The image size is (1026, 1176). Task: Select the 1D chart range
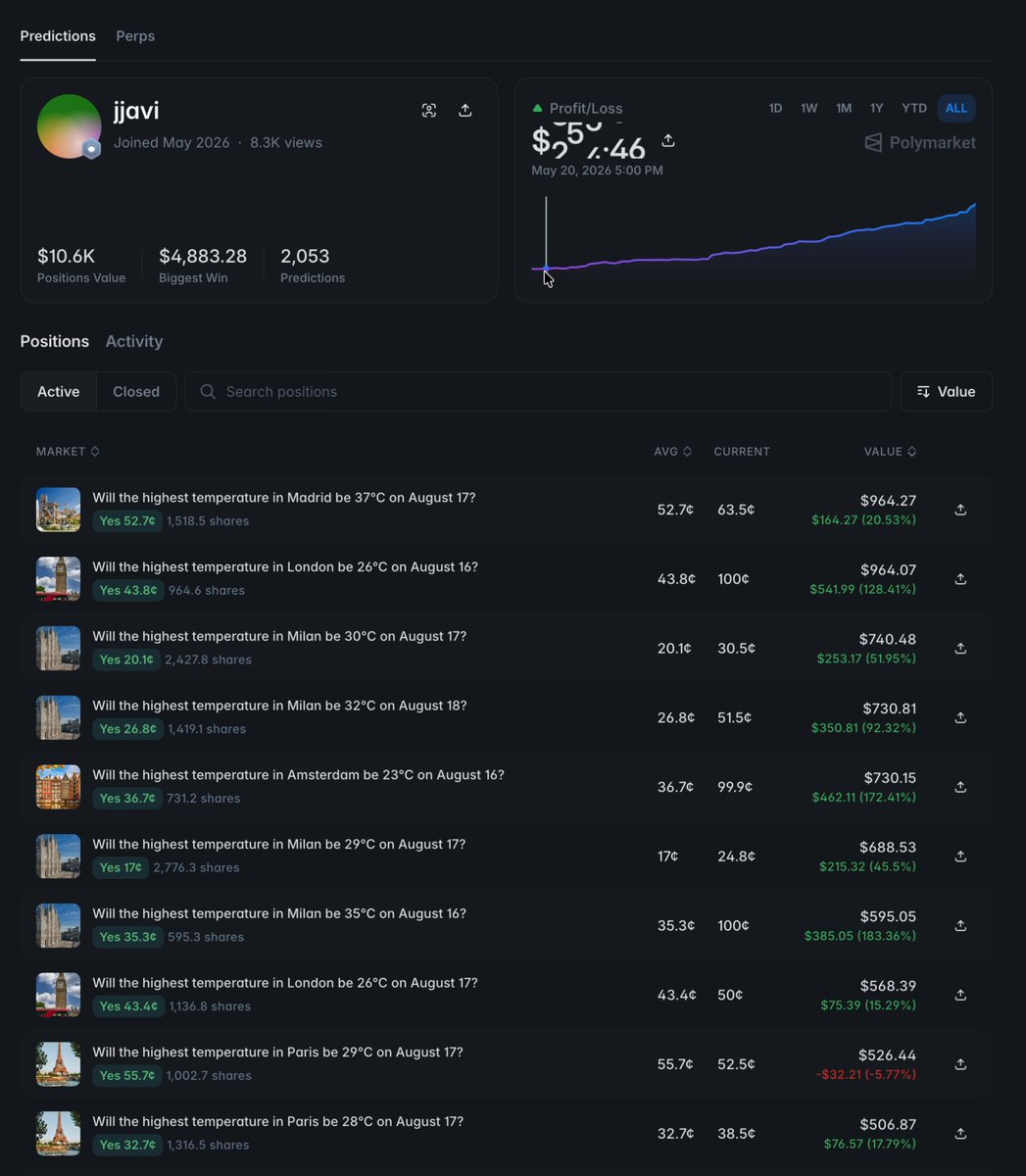click(x=775, y=108)
